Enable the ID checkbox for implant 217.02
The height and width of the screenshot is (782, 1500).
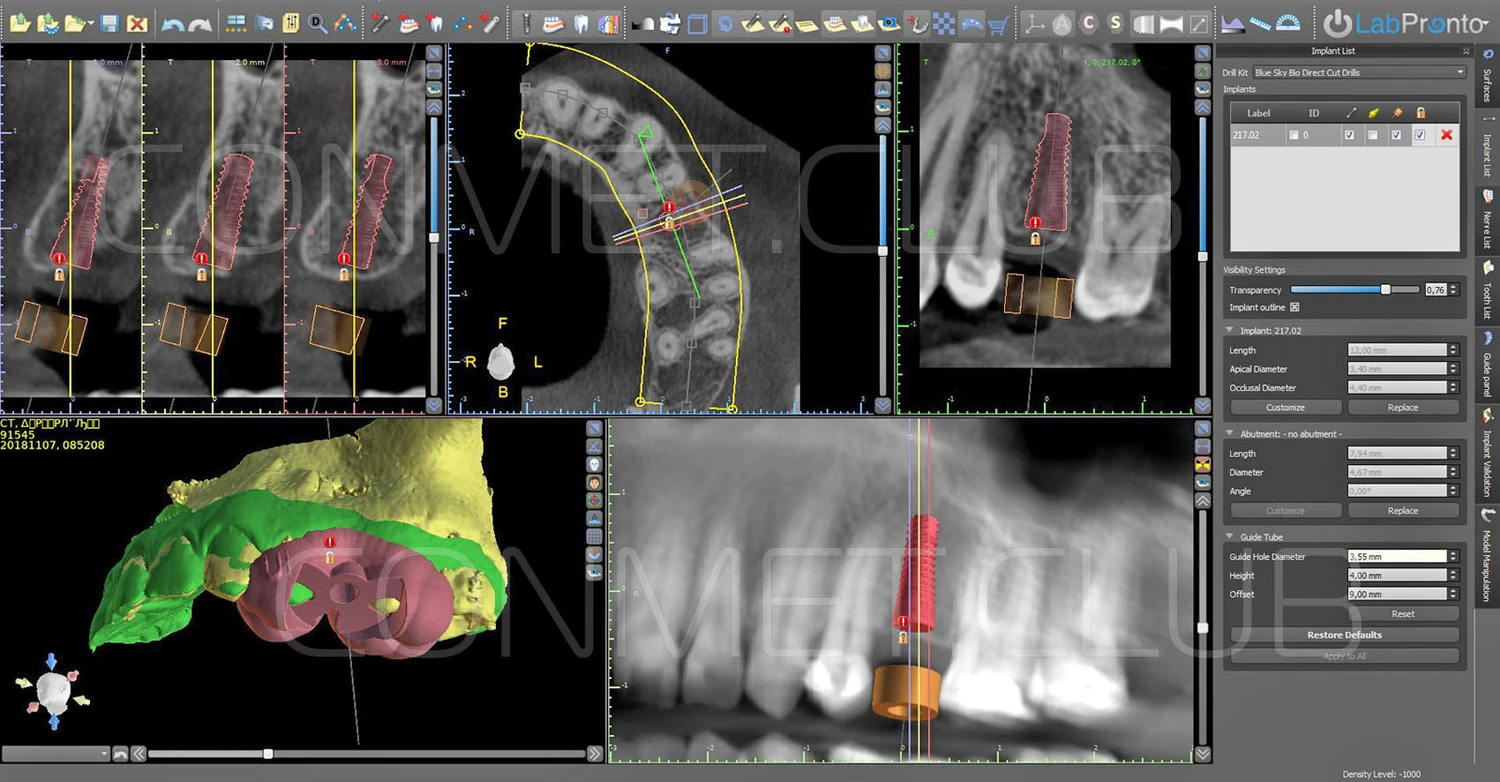1294,135
